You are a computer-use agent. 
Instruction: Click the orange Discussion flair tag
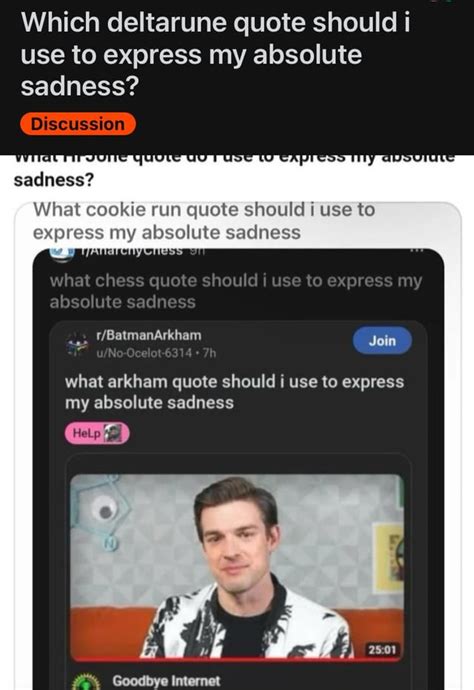tap(78, 124)
